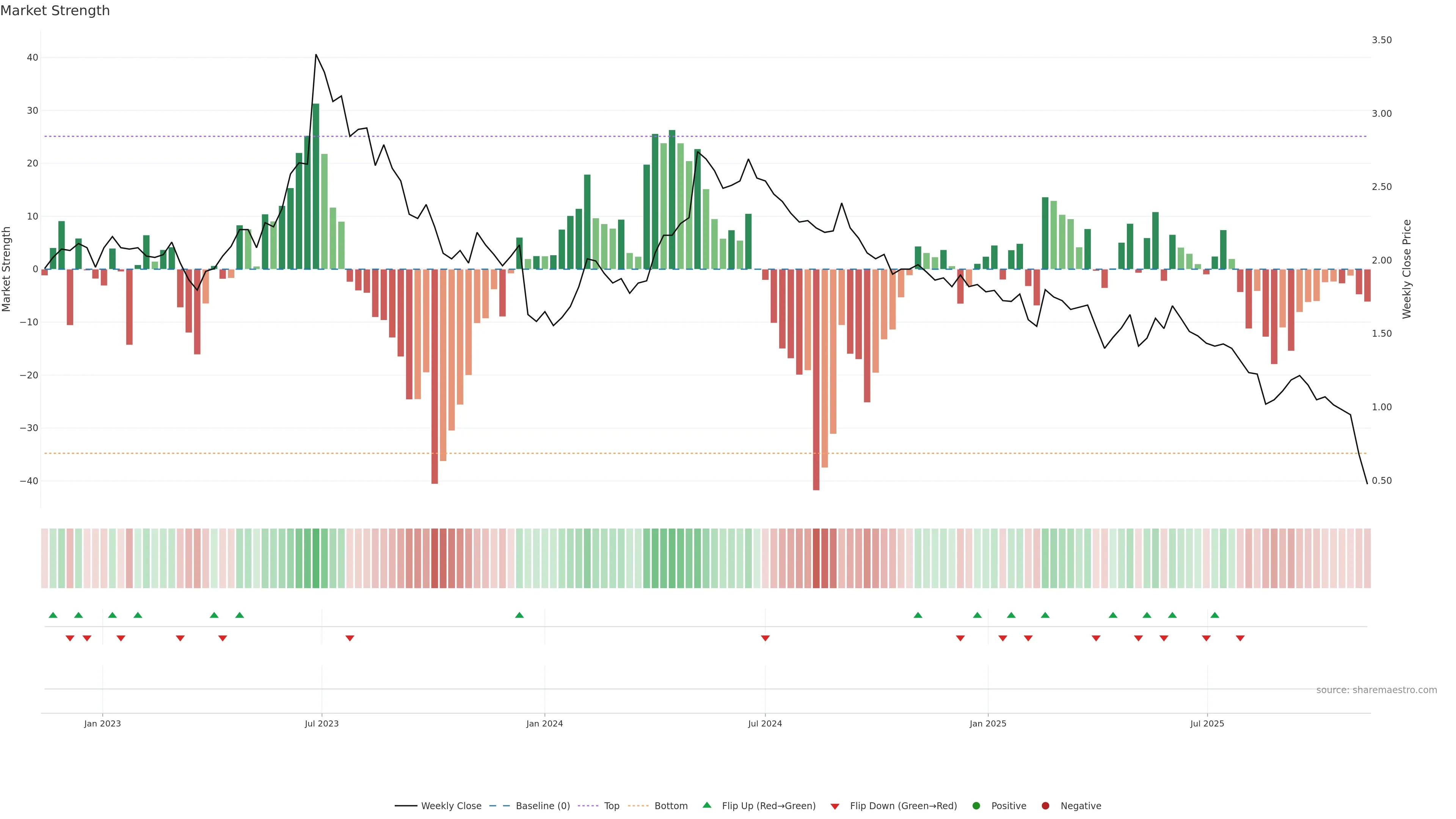
Task: Click the Weekly Close Price axis title
Action: (x=1407, y=269)
